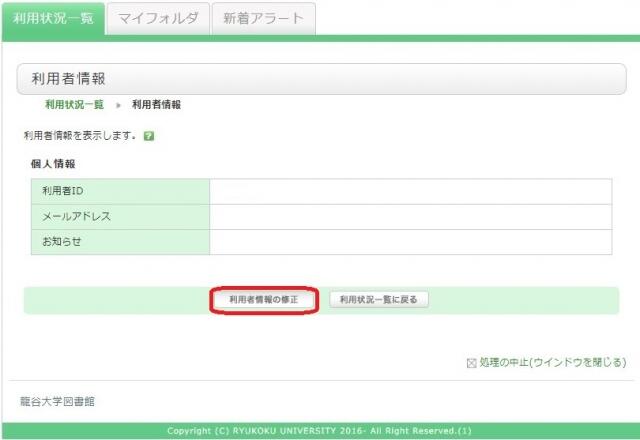Follow the 利用状況一覧 breadcrumb link
640x440 pixels.
[74, 104]
